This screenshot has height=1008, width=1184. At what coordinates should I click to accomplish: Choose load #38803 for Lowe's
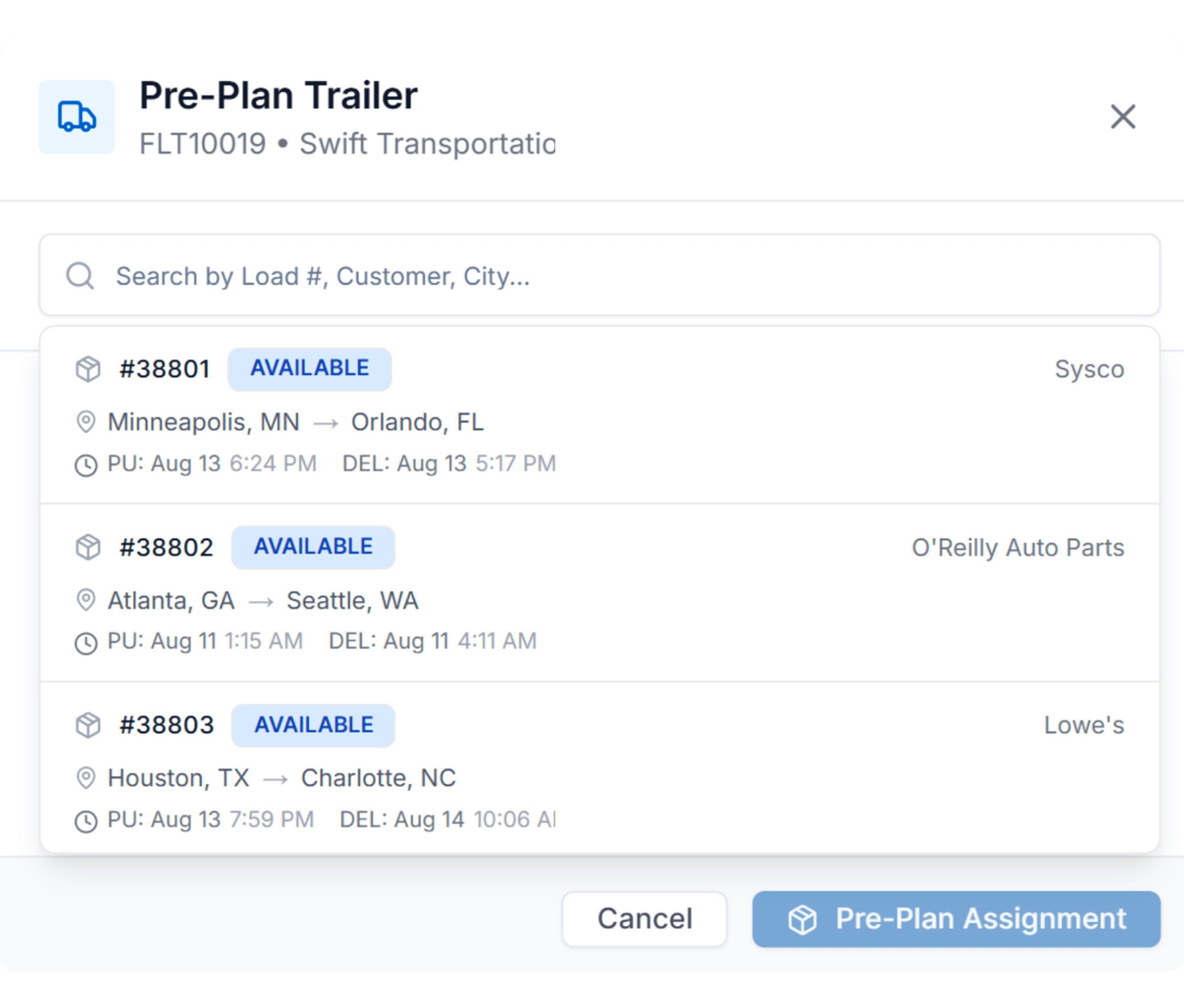pyautogui.click(x=599, y=767)
